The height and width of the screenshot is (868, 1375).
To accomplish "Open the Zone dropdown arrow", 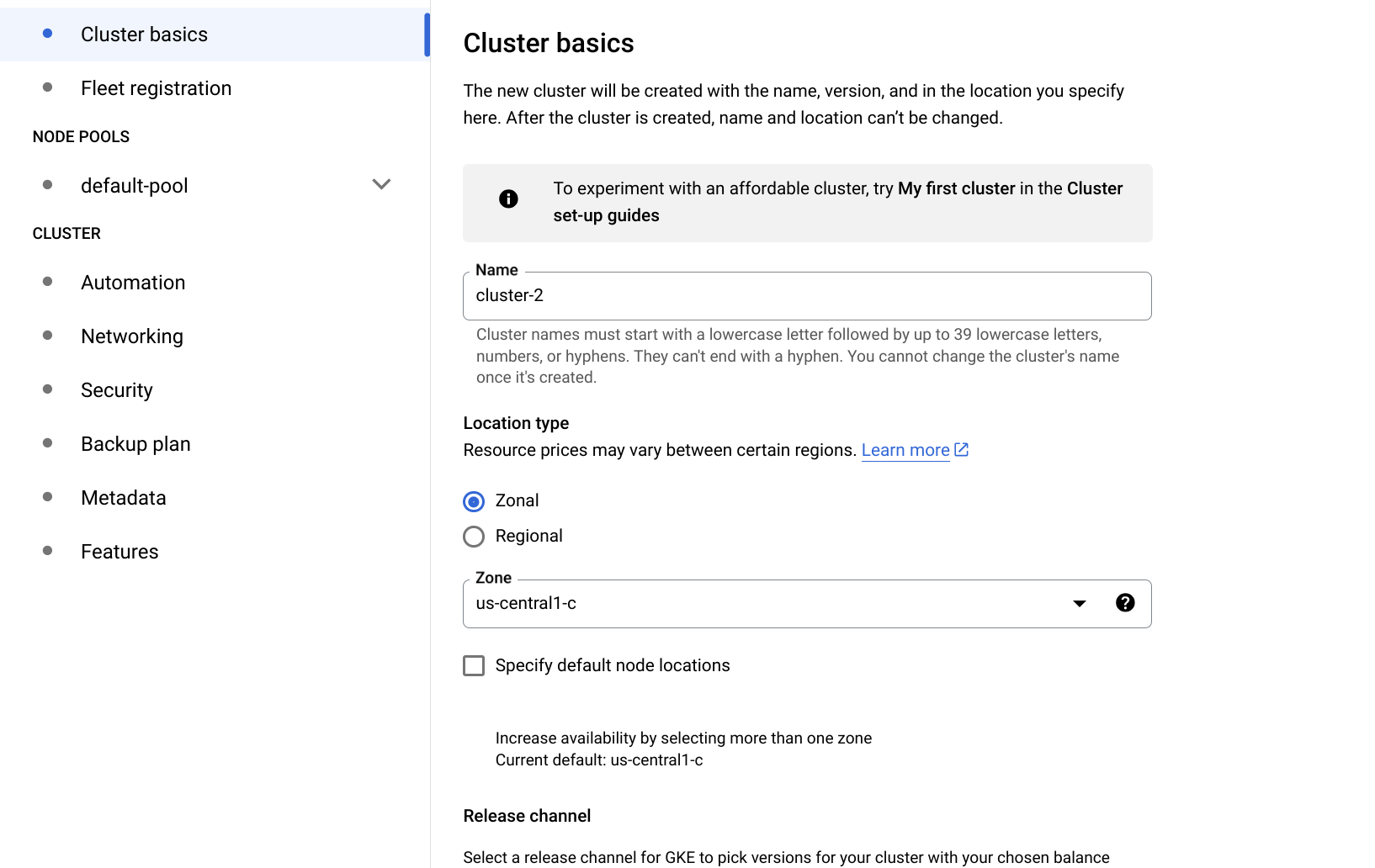I will pos(1079,604).
